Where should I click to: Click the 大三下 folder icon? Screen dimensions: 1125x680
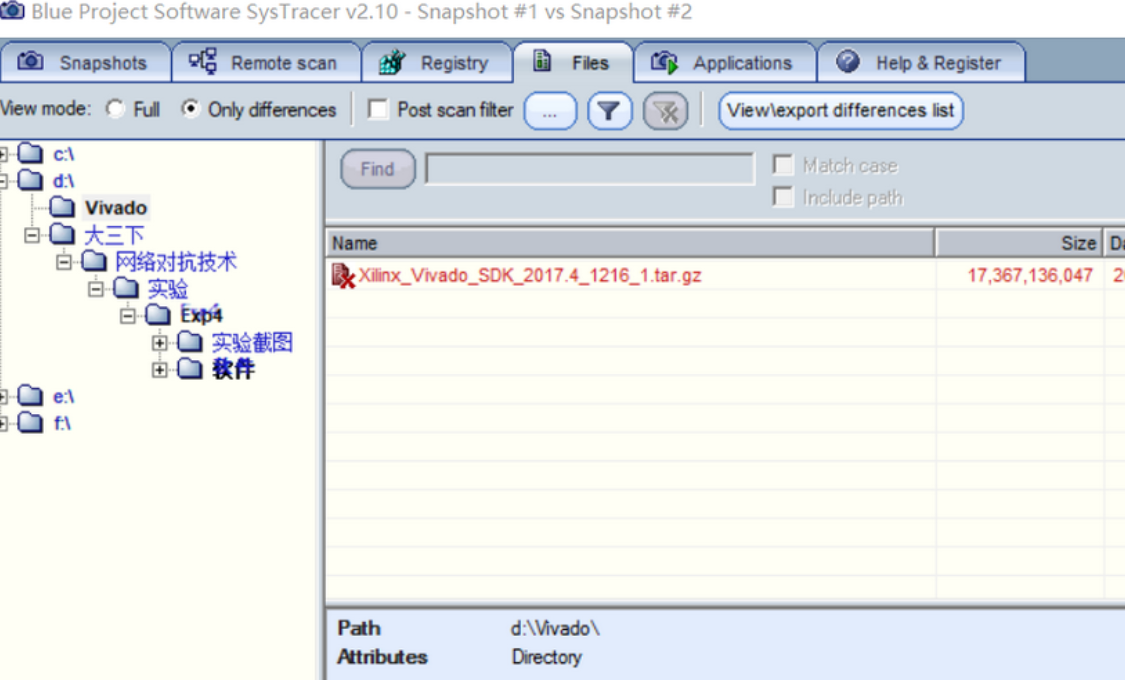[62, 234]
